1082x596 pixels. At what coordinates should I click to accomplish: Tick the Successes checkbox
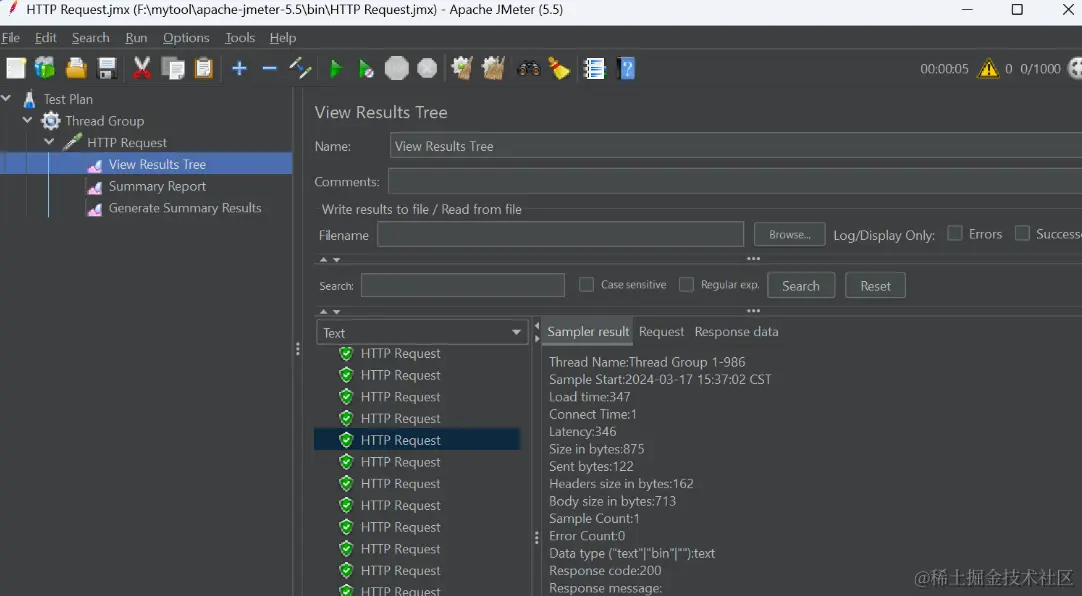[x=1022, y=233]
